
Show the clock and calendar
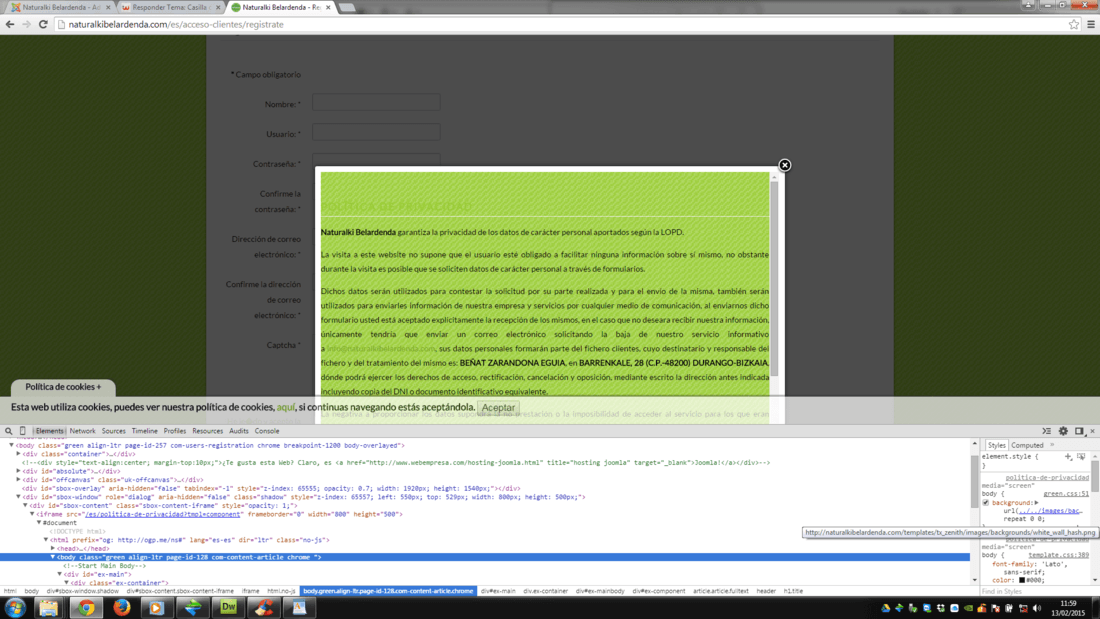[1068, 608]
